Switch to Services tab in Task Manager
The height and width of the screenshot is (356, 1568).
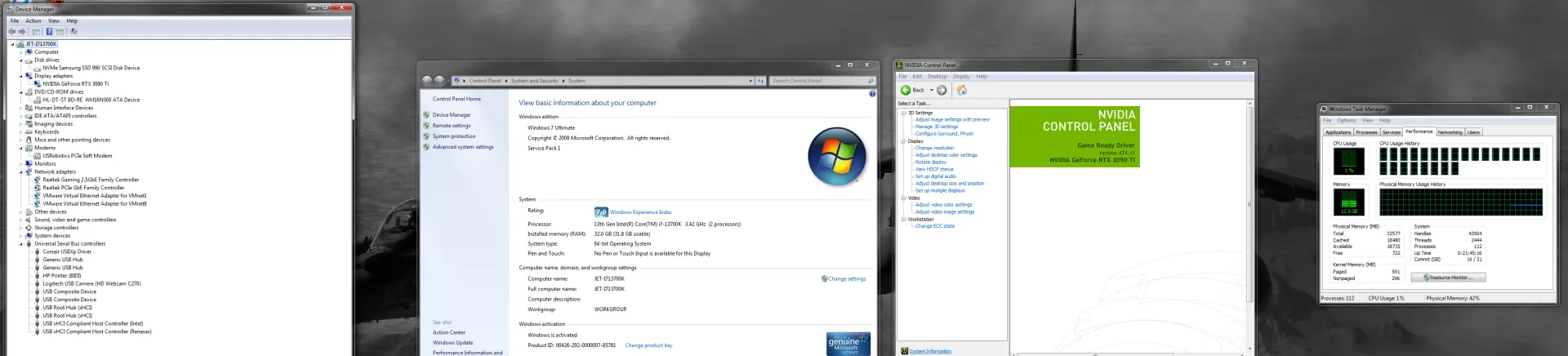(1392, 132)
